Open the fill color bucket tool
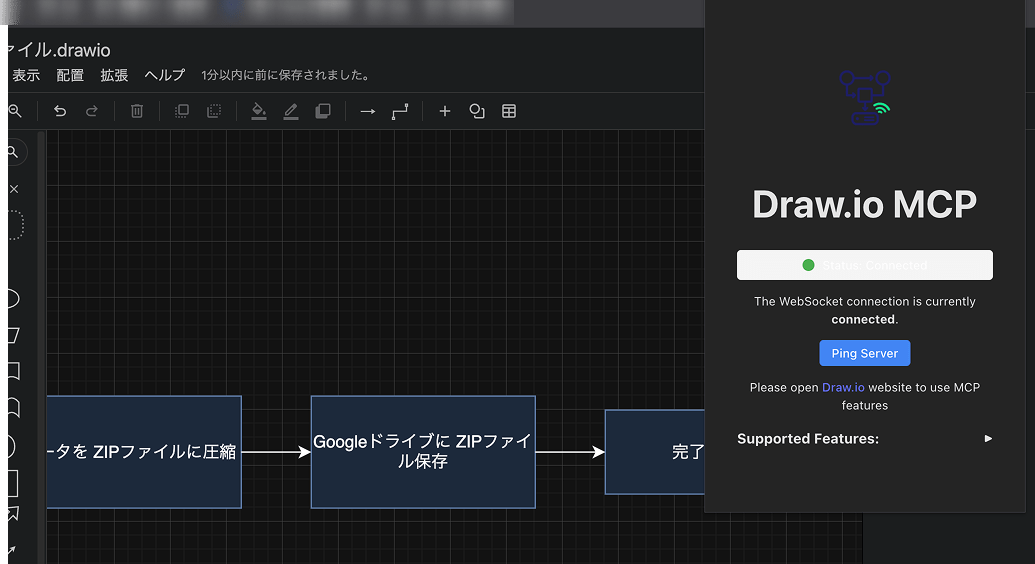Viewport: 1035px width, 564px height. click(x=259, y=111)
